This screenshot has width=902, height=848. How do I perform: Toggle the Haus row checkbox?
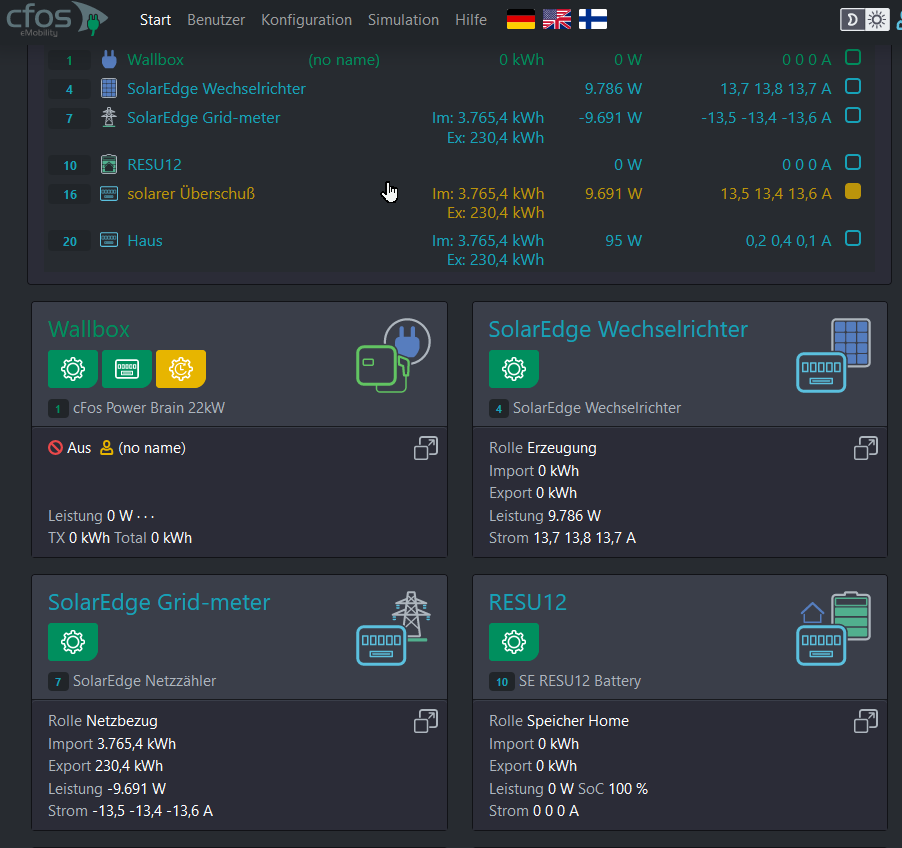coord(853,238)
